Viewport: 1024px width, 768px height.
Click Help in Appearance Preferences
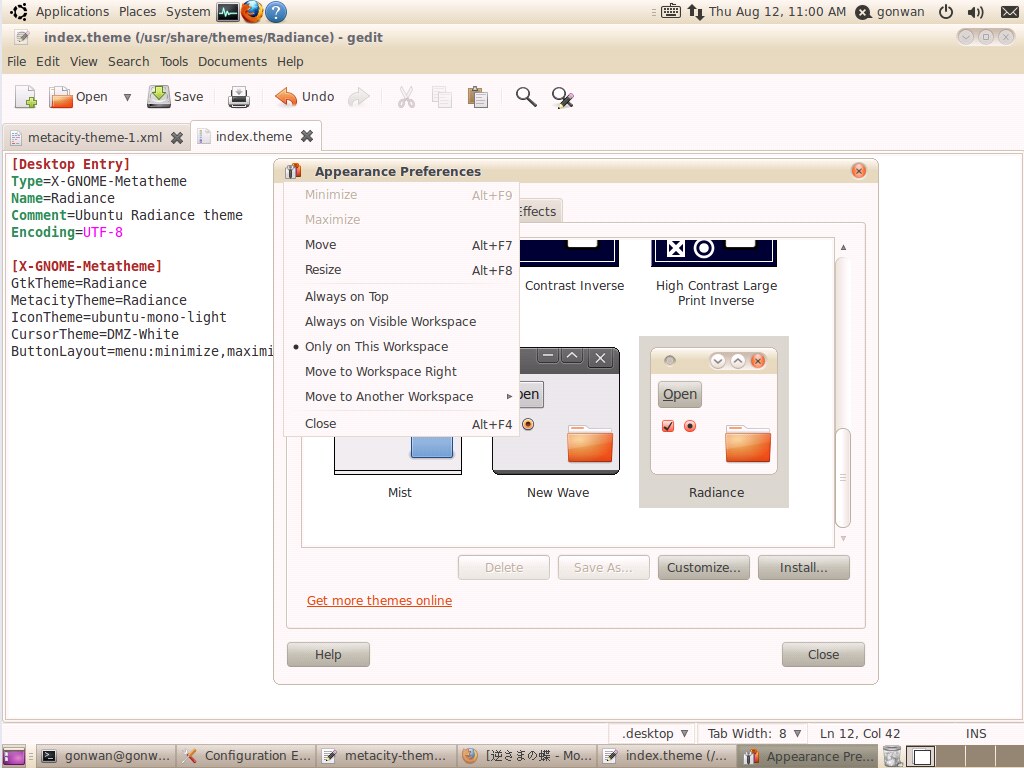point(328,654)
